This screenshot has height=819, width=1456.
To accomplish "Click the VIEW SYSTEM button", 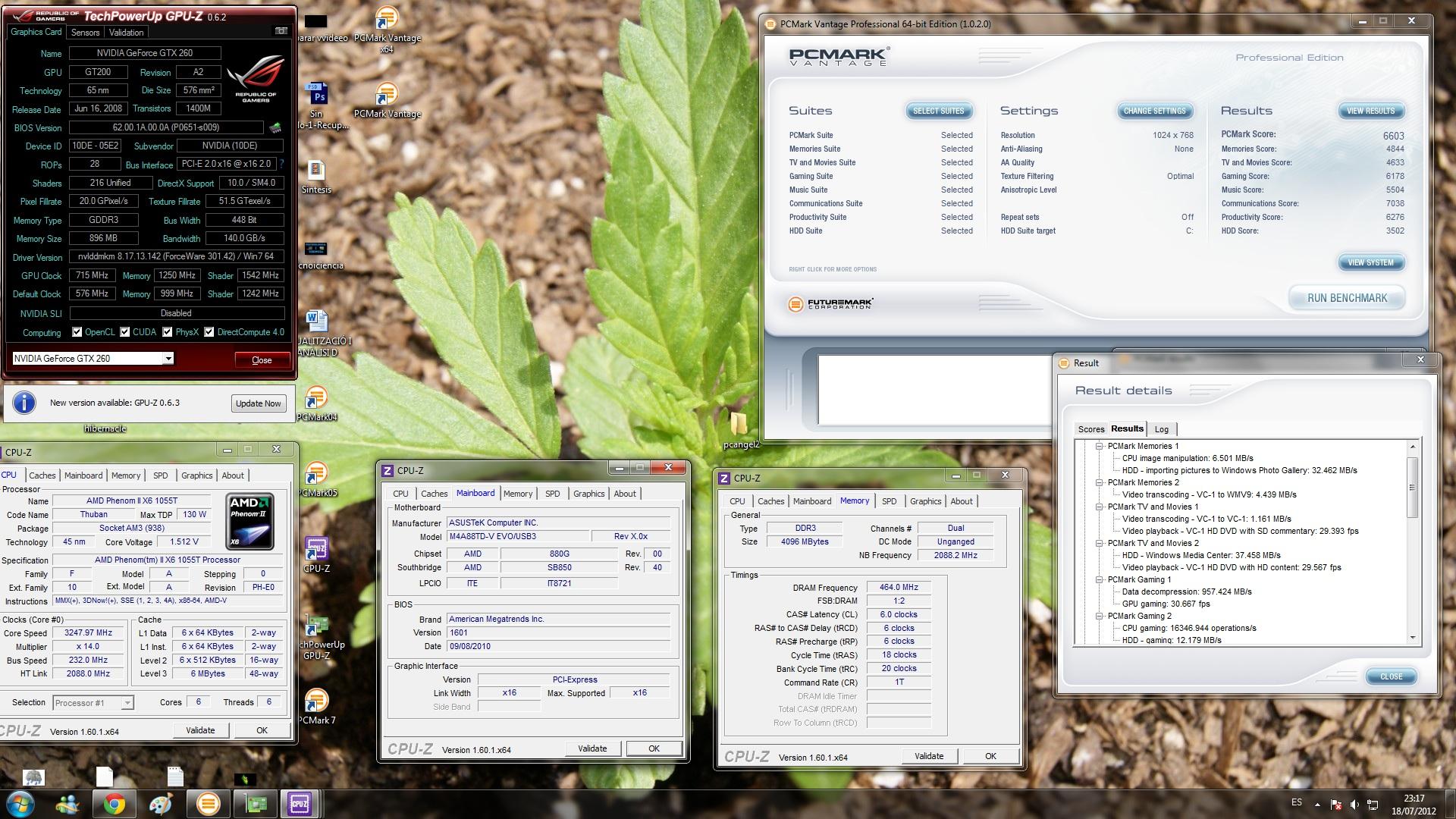I will click(x=1370, y=262).
